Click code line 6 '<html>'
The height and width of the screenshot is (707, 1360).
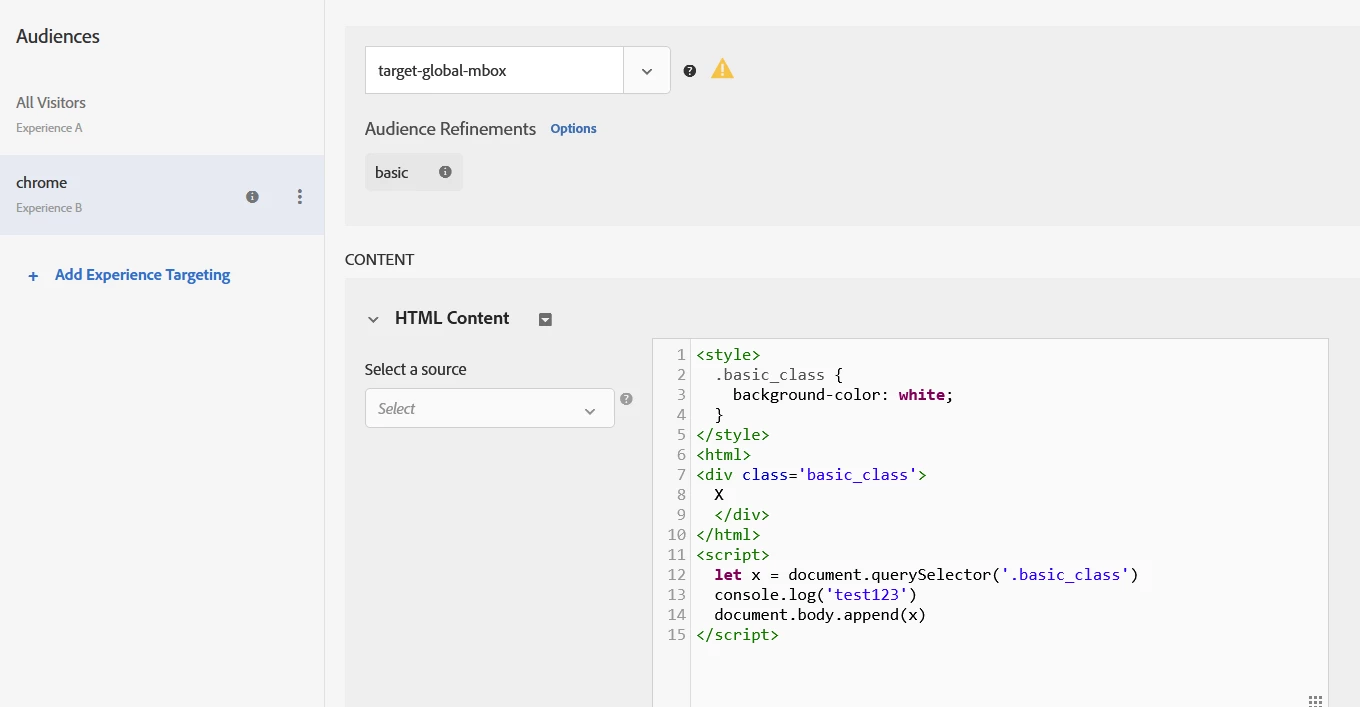point(724,455)
